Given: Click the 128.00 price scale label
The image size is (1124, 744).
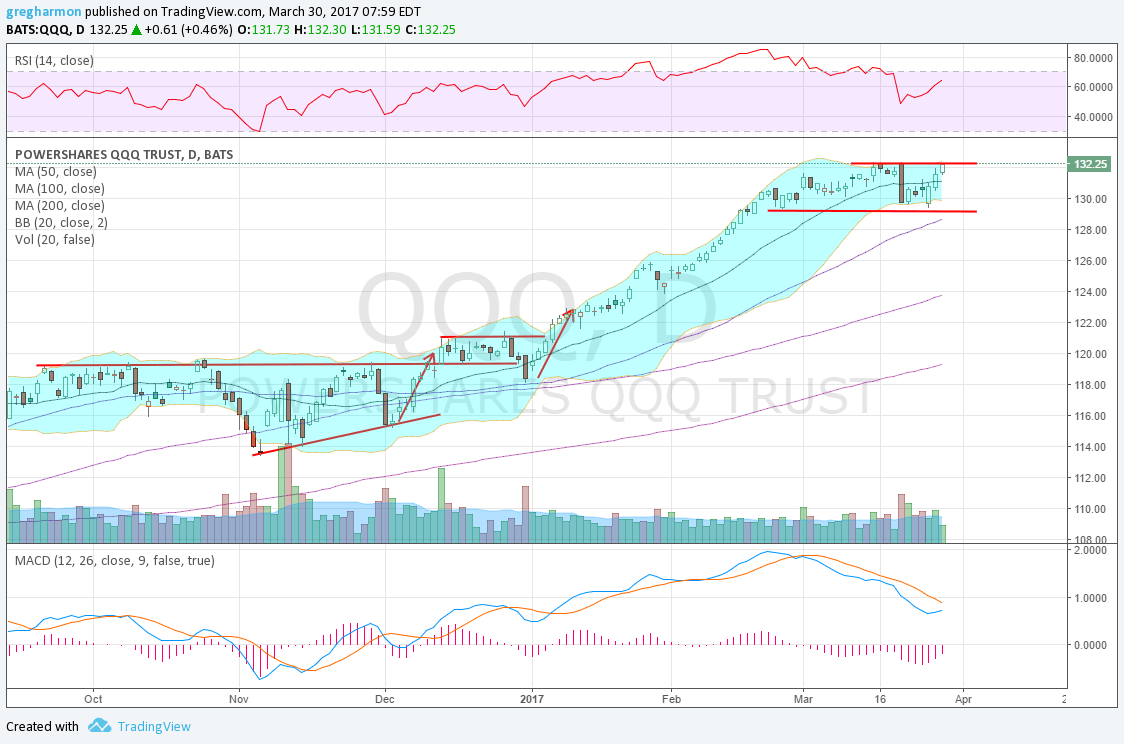Looking at the screenshot, I should [1090, 230].
